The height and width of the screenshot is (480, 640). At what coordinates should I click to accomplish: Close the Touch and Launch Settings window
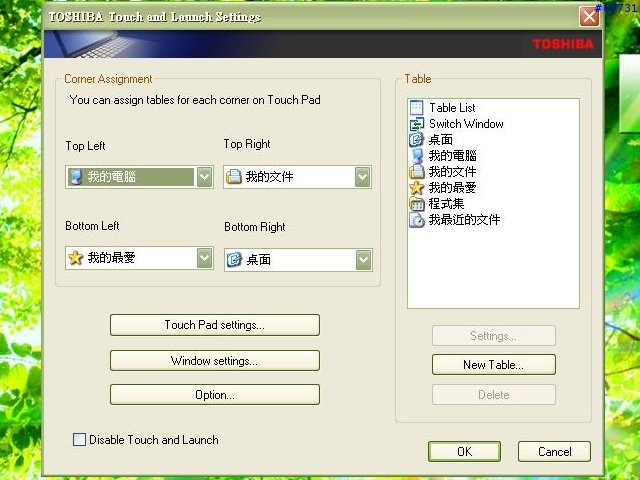(589, 17)
